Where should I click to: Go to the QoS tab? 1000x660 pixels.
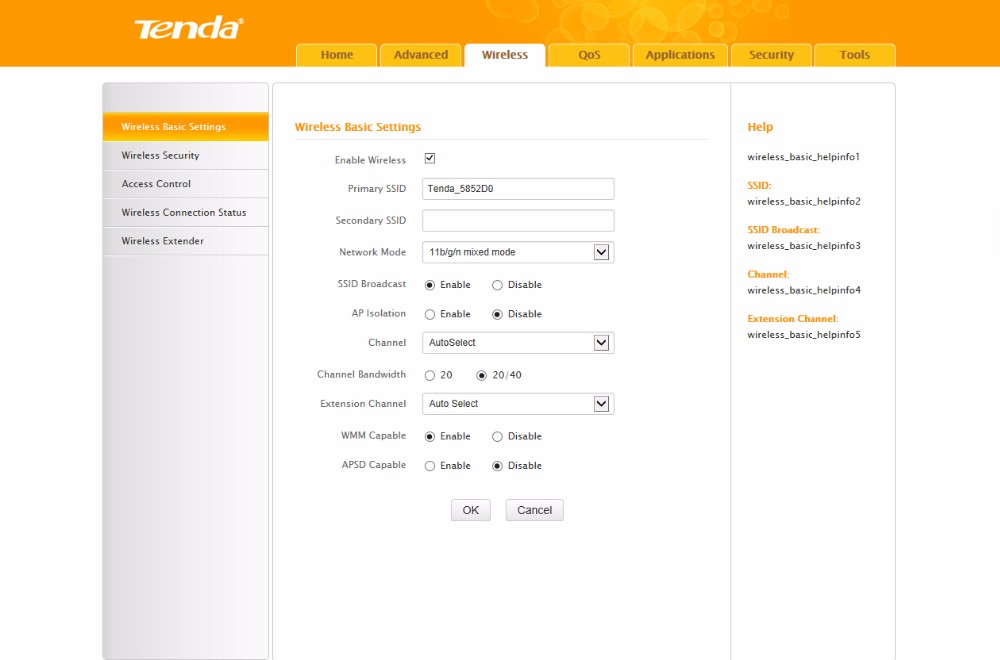[x=589, y=55]
